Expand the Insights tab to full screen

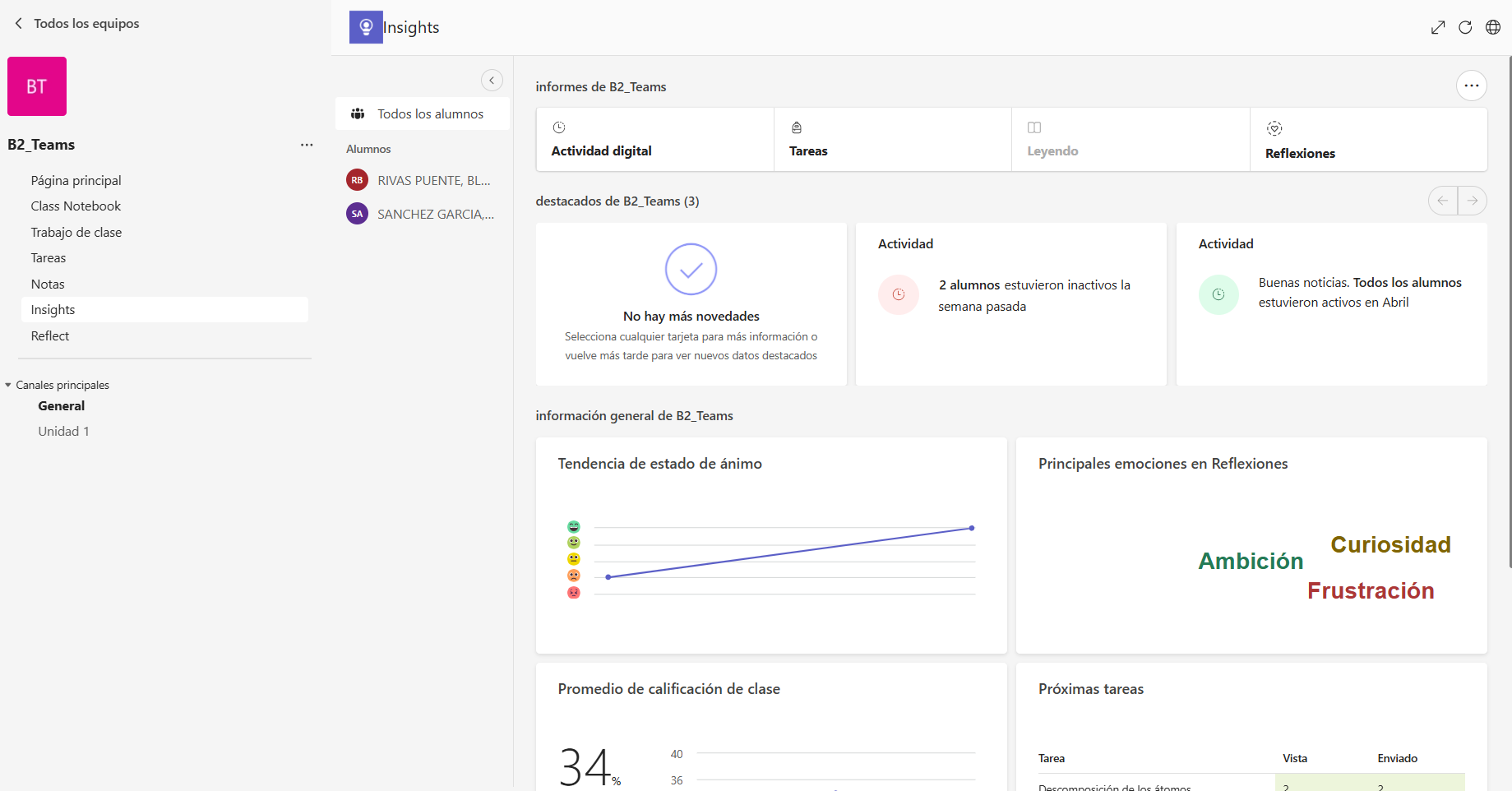point(1438,27)
